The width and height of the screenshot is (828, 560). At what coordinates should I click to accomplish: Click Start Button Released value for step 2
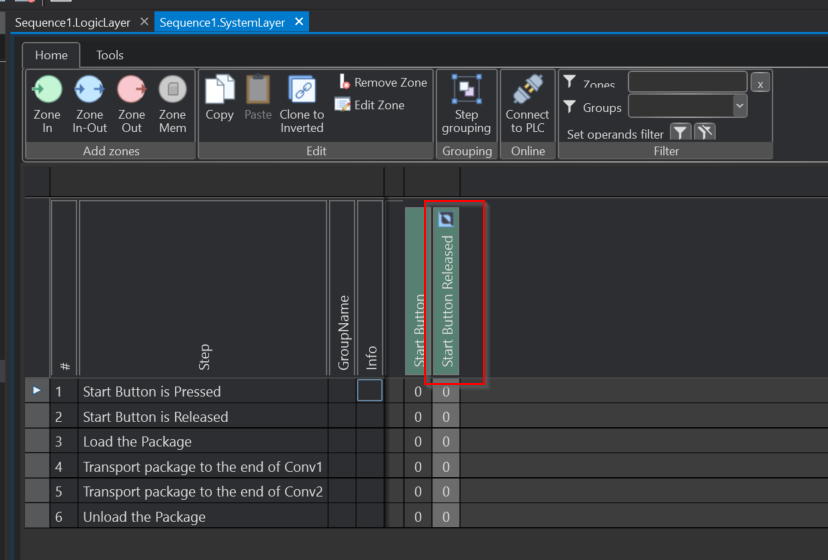click(x=446, y=417)
